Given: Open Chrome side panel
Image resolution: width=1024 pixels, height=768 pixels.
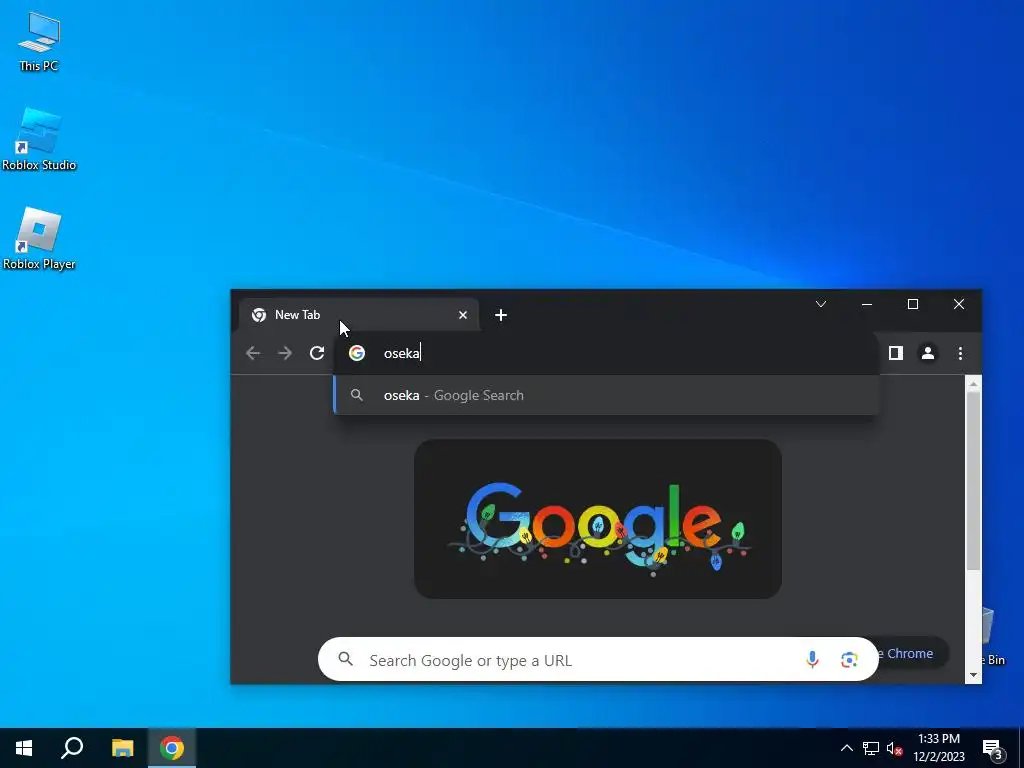Looking at the screenshot, I should click(895, 353).
